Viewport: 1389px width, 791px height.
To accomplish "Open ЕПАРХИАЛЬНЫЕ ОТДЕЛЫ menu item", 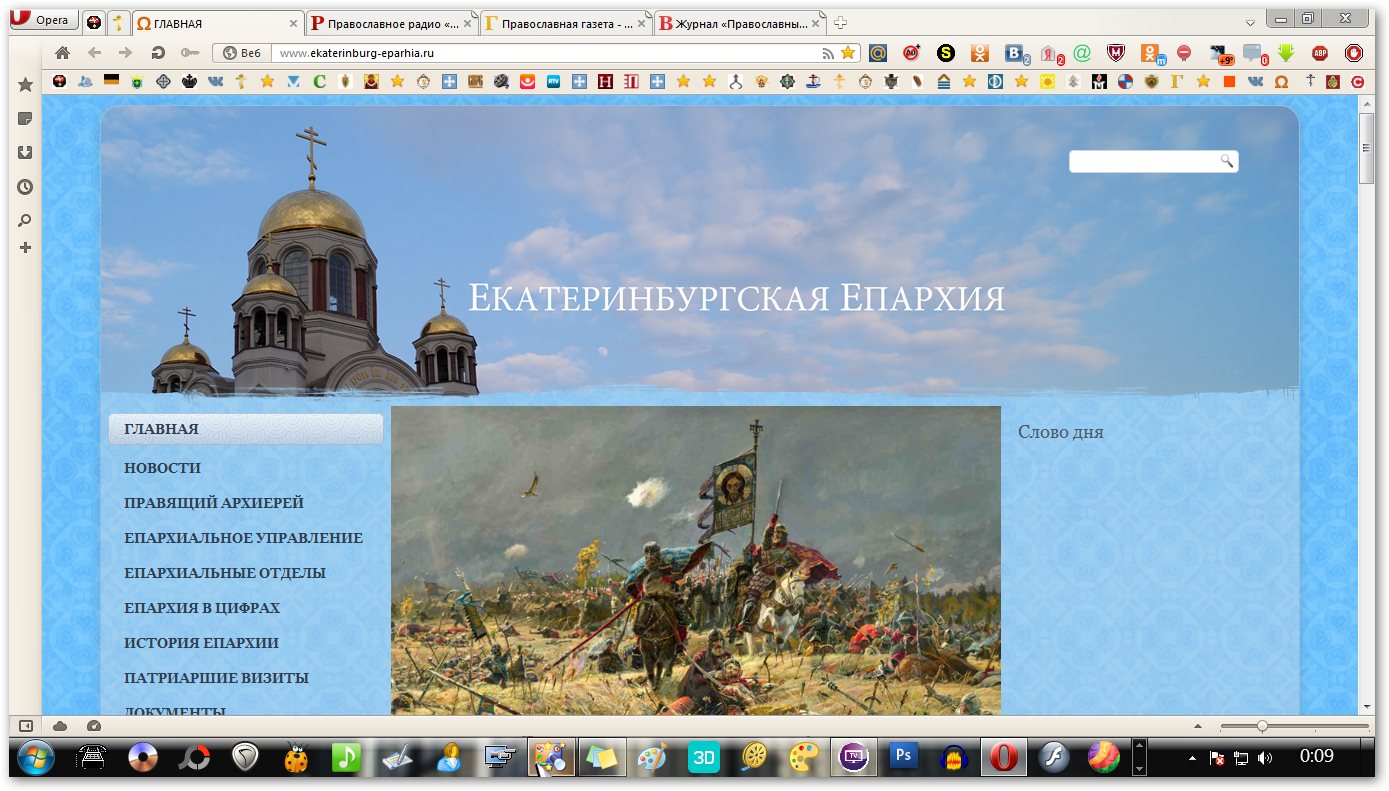I will tap(225, 573).
